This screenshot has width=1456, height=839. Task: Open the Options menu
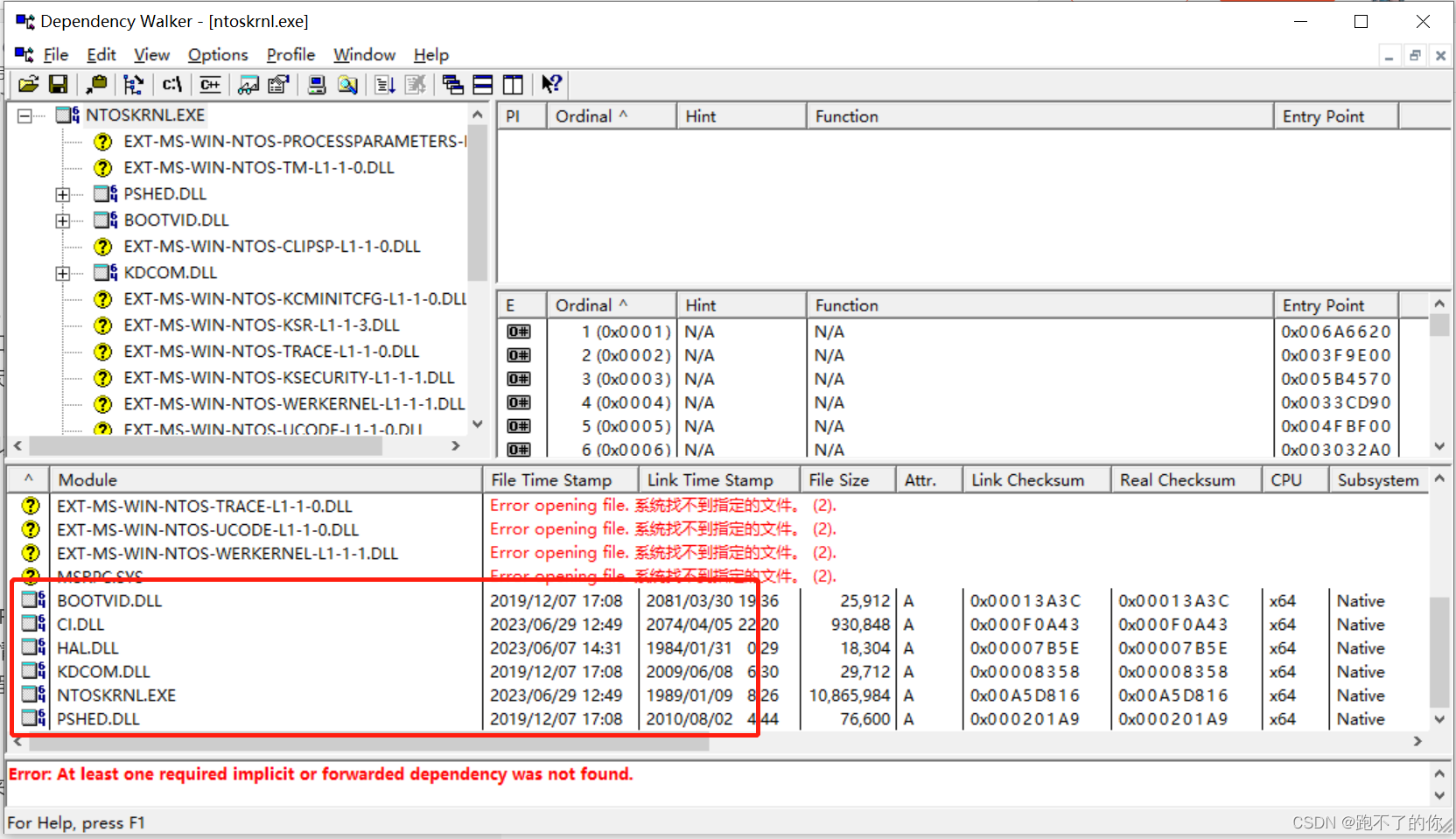218,54
